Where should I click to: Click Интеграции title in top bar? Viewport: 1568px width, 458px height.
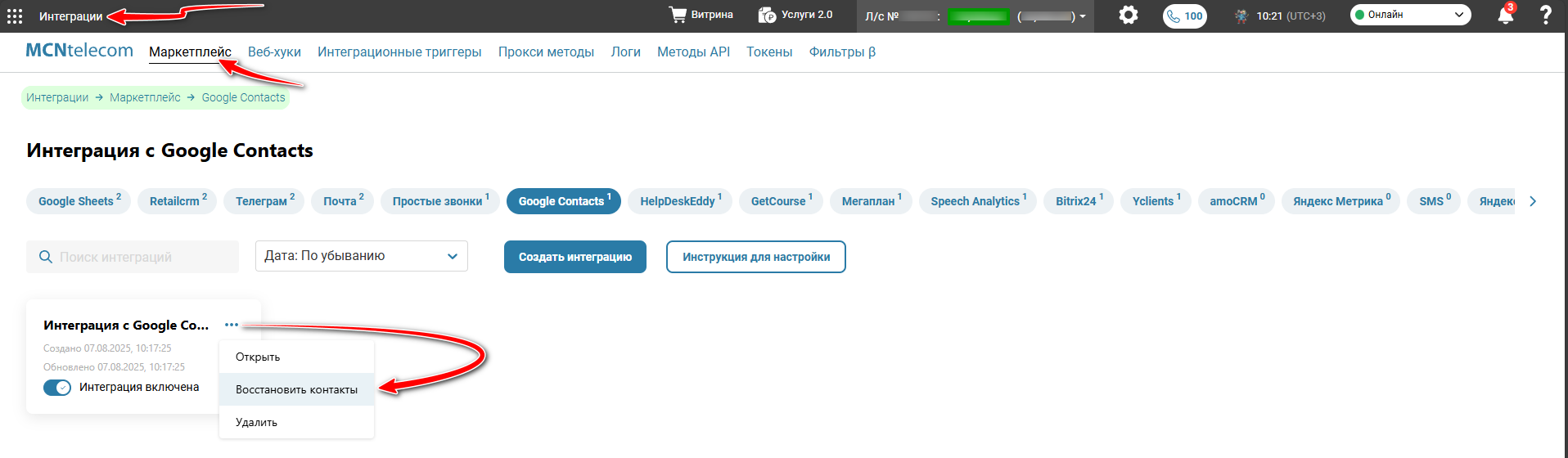[x=71, y=16]
